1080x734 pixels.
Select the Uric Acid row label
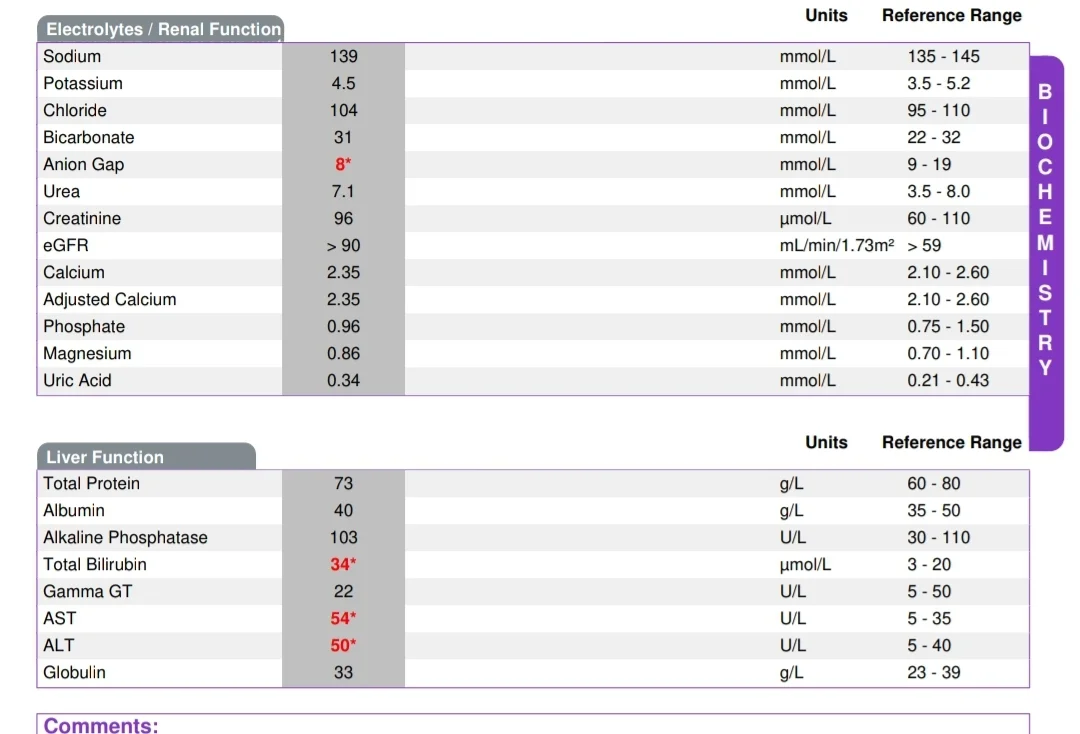(x=77, y=380)
